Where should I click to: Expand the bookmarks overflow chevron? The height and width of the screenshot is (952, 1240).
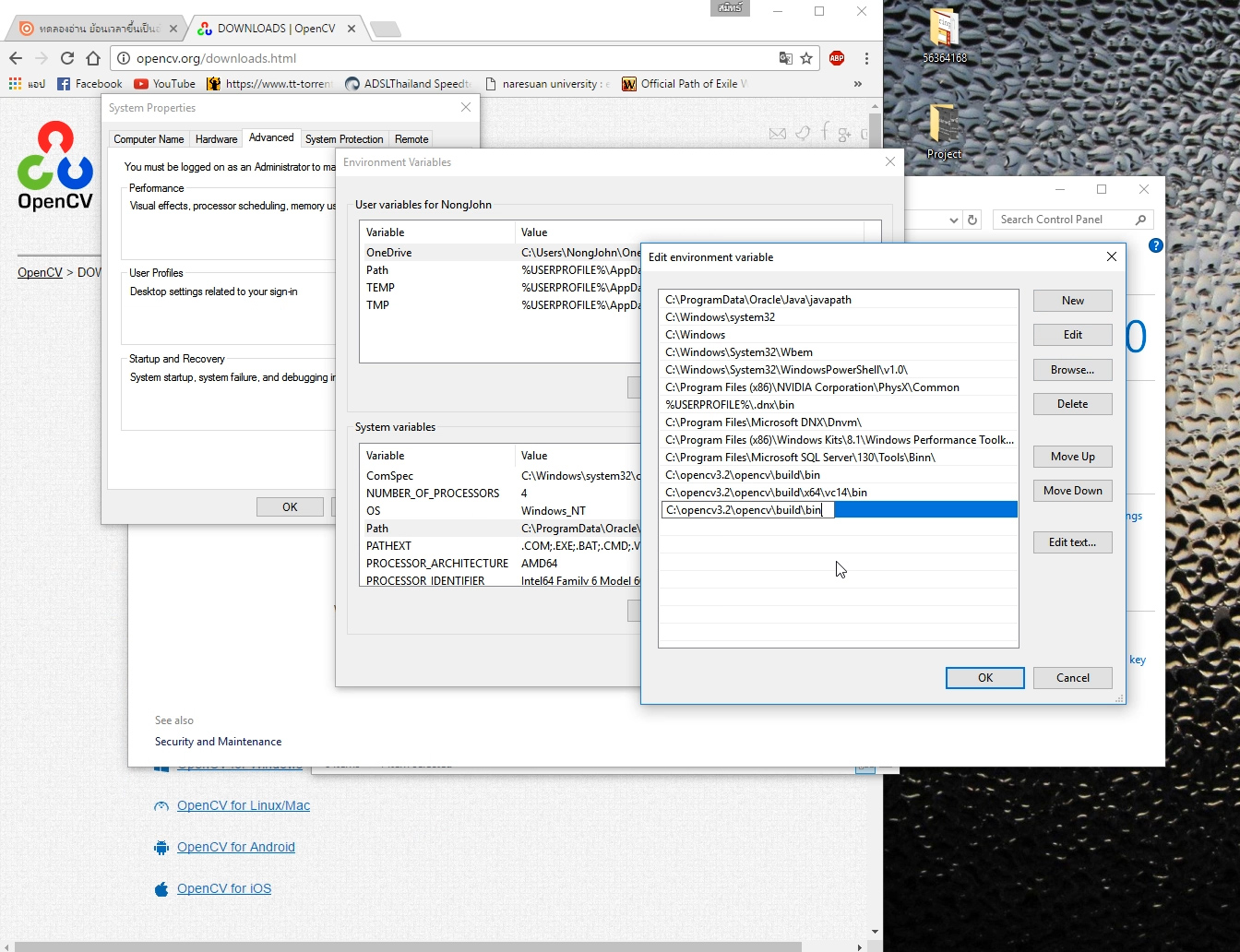[857, 84]
